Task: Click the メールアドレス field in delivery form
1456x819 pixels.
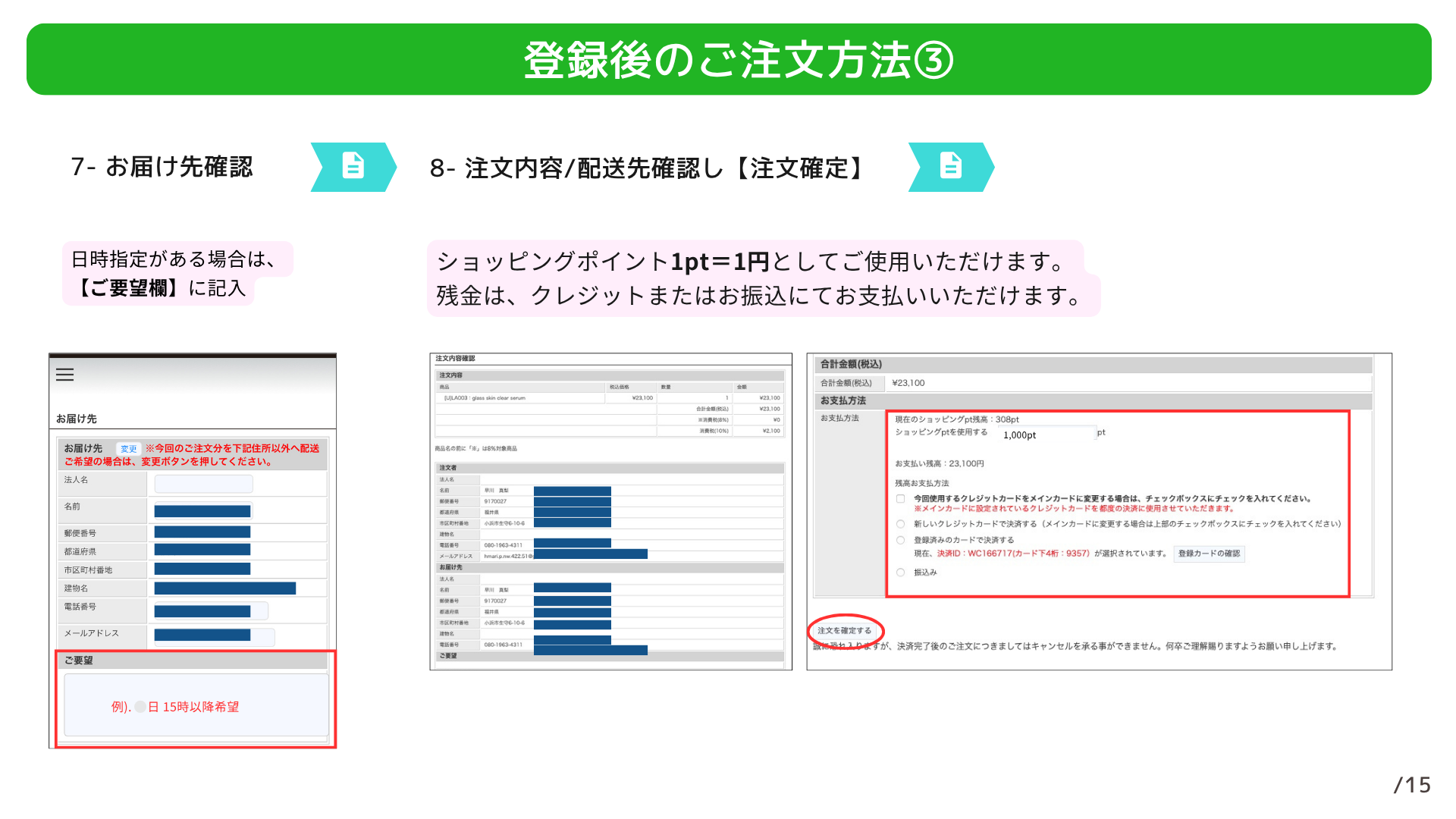Action: coord(214,635)
